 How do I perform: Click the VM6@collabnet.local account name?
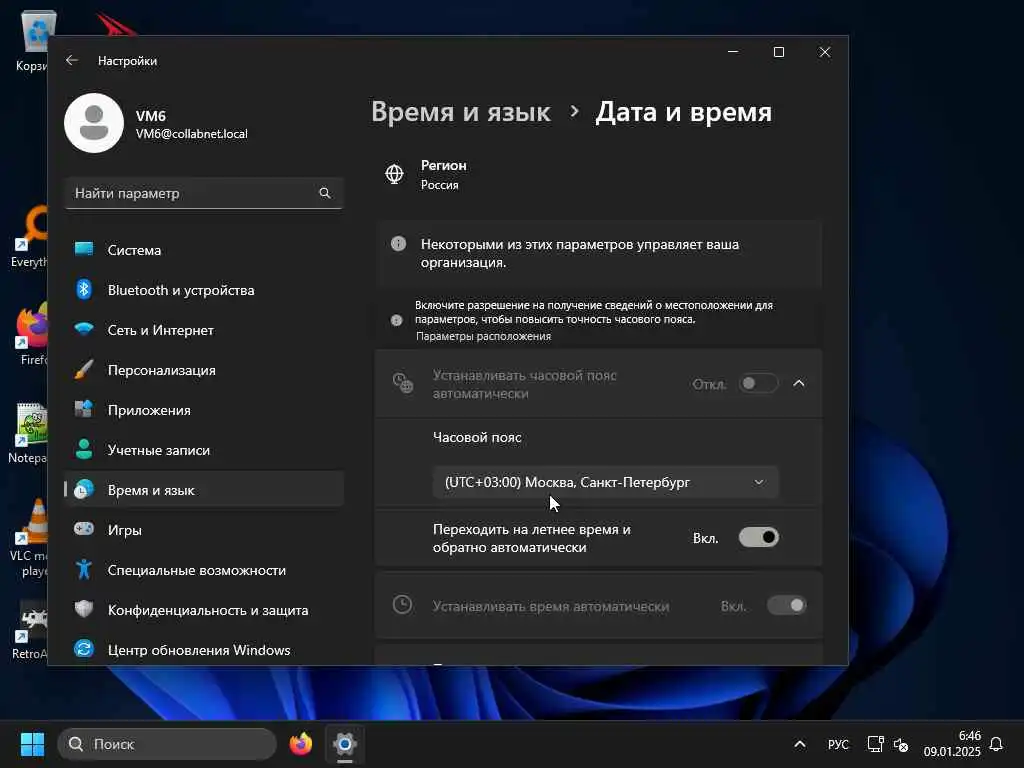(191, 134)
